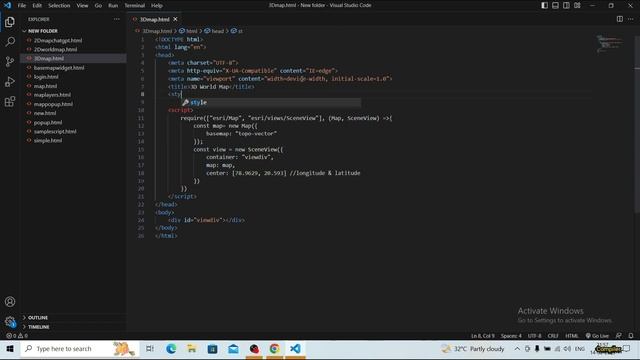
Task: Click the notifications bell in status bar
Action: click(x=631, y=336)
